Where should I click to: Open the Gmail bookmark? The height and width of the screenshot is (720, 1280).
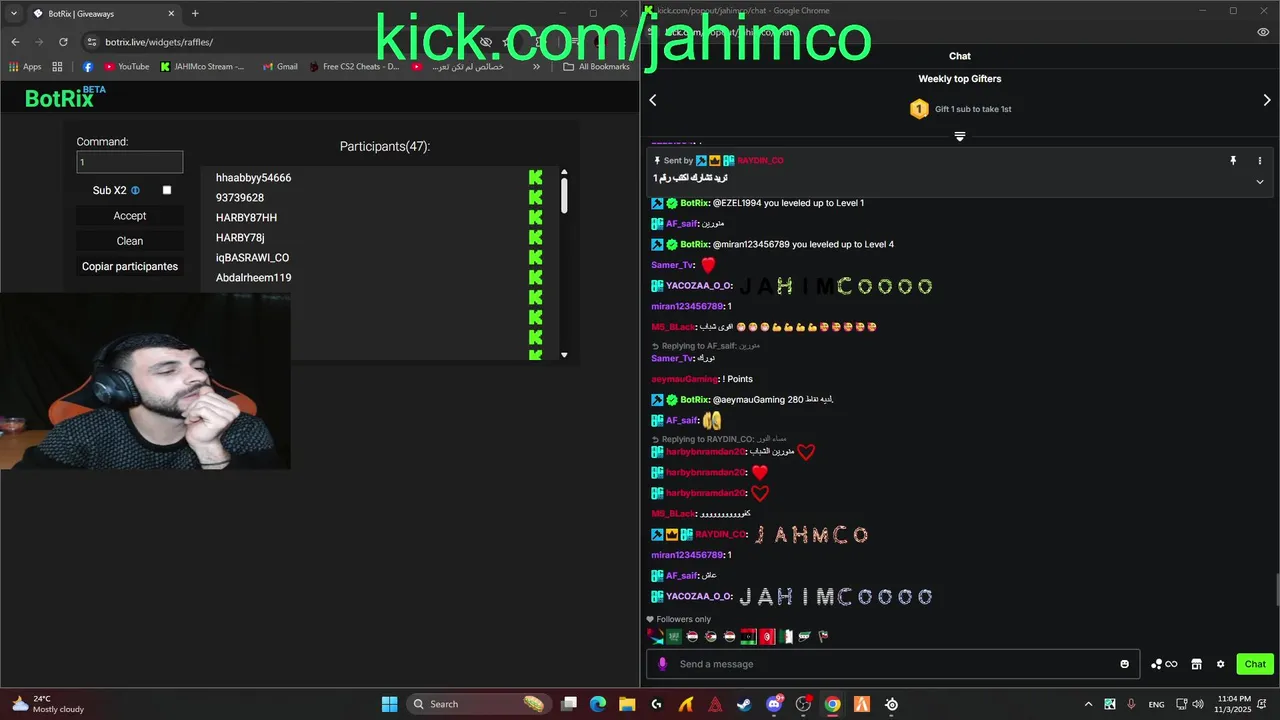pyautogui.click(x=279, y=67)
